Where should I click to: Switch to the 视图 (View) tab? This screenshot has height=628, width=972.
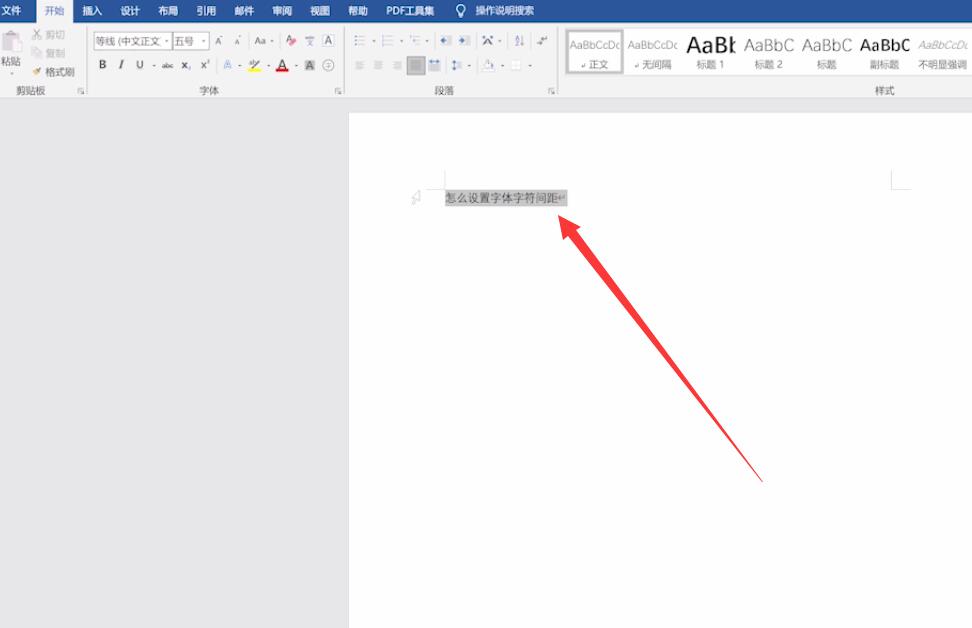click(x=320, y=11)
